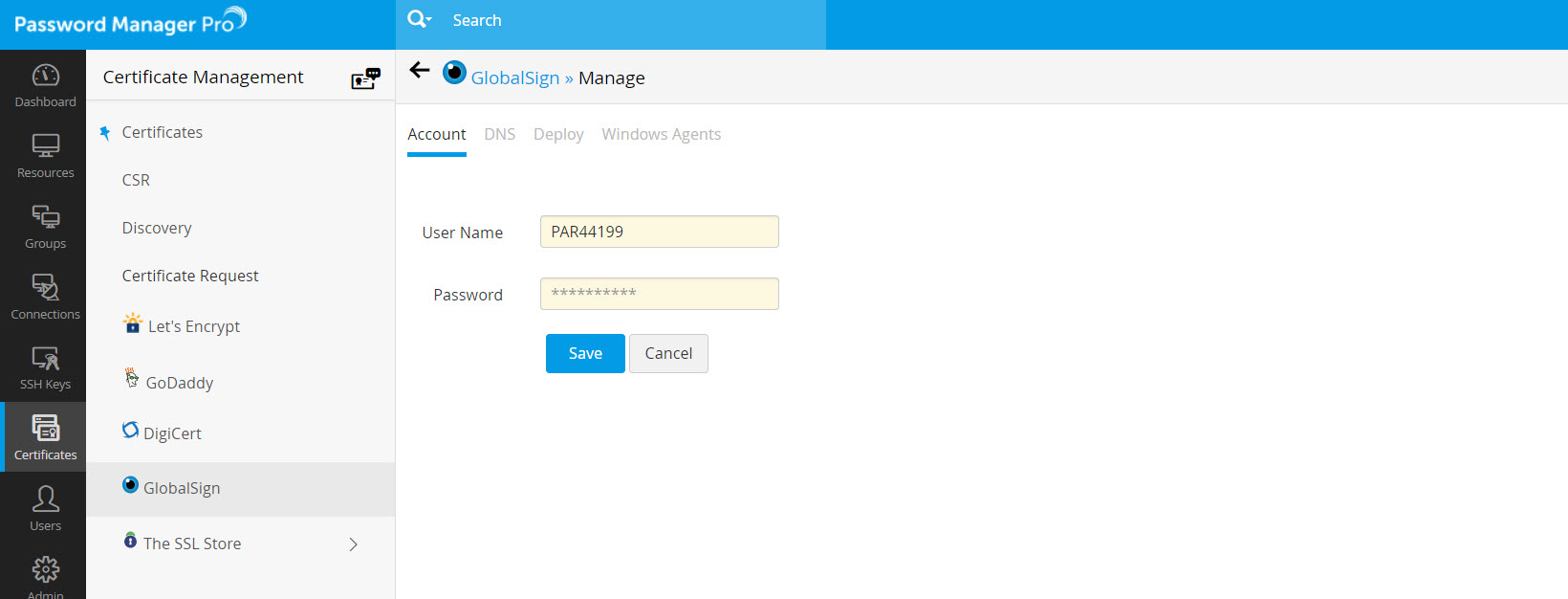The image size is (1568, 599).
Task: Expand The SSL Store chevron
Action: [x=353, y=544]
